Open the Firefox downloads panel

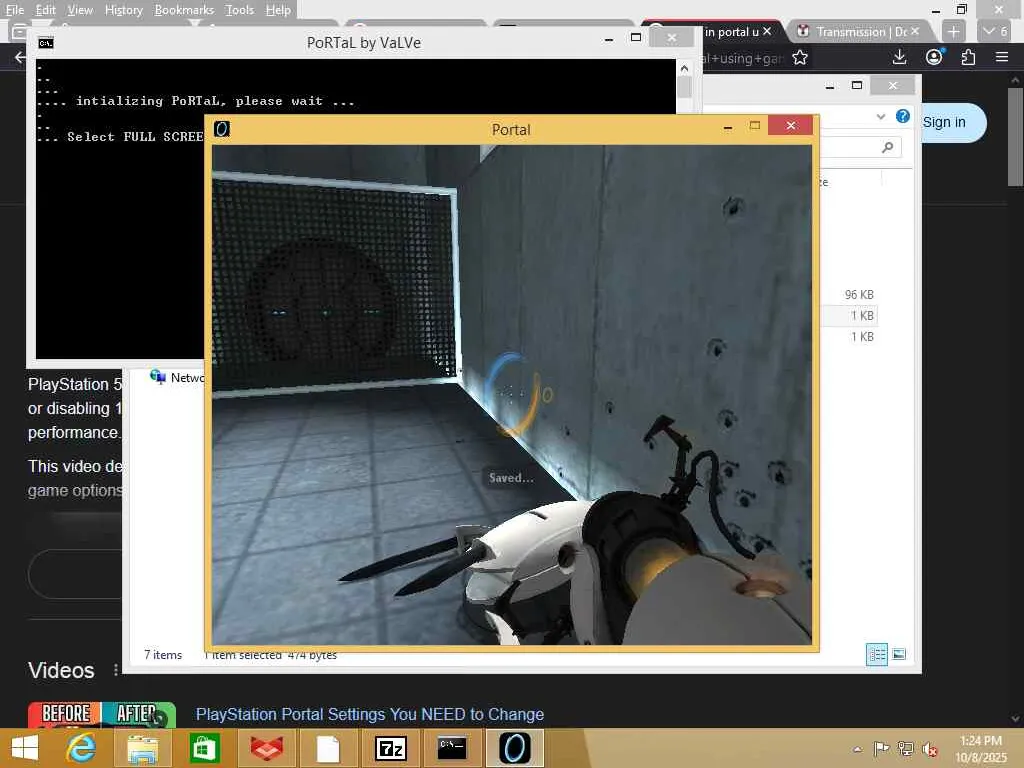point(899,57)
